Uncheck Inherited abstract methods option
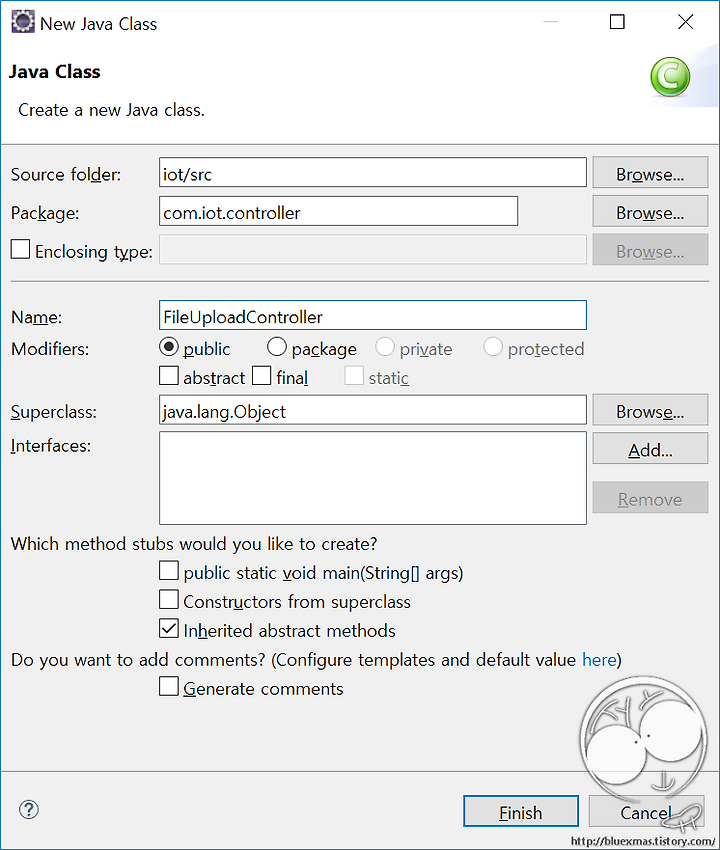Viewport: 720px width, 850px height. [x=169, y=628]
